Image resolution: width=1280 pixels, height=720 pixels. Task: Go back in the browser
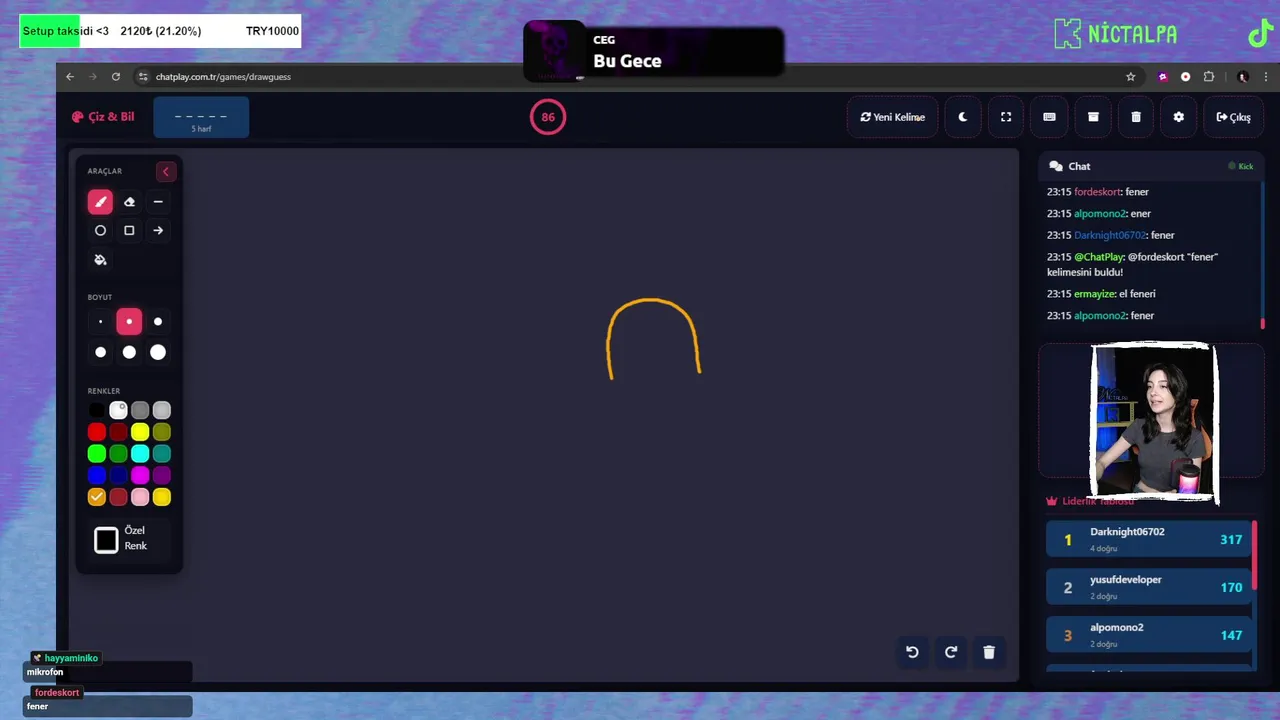click(x=70, y=77)
